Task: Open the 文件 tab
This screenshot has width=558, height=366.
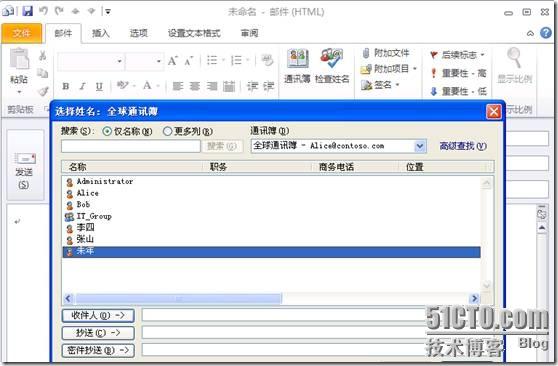Action: click(22, 33)
